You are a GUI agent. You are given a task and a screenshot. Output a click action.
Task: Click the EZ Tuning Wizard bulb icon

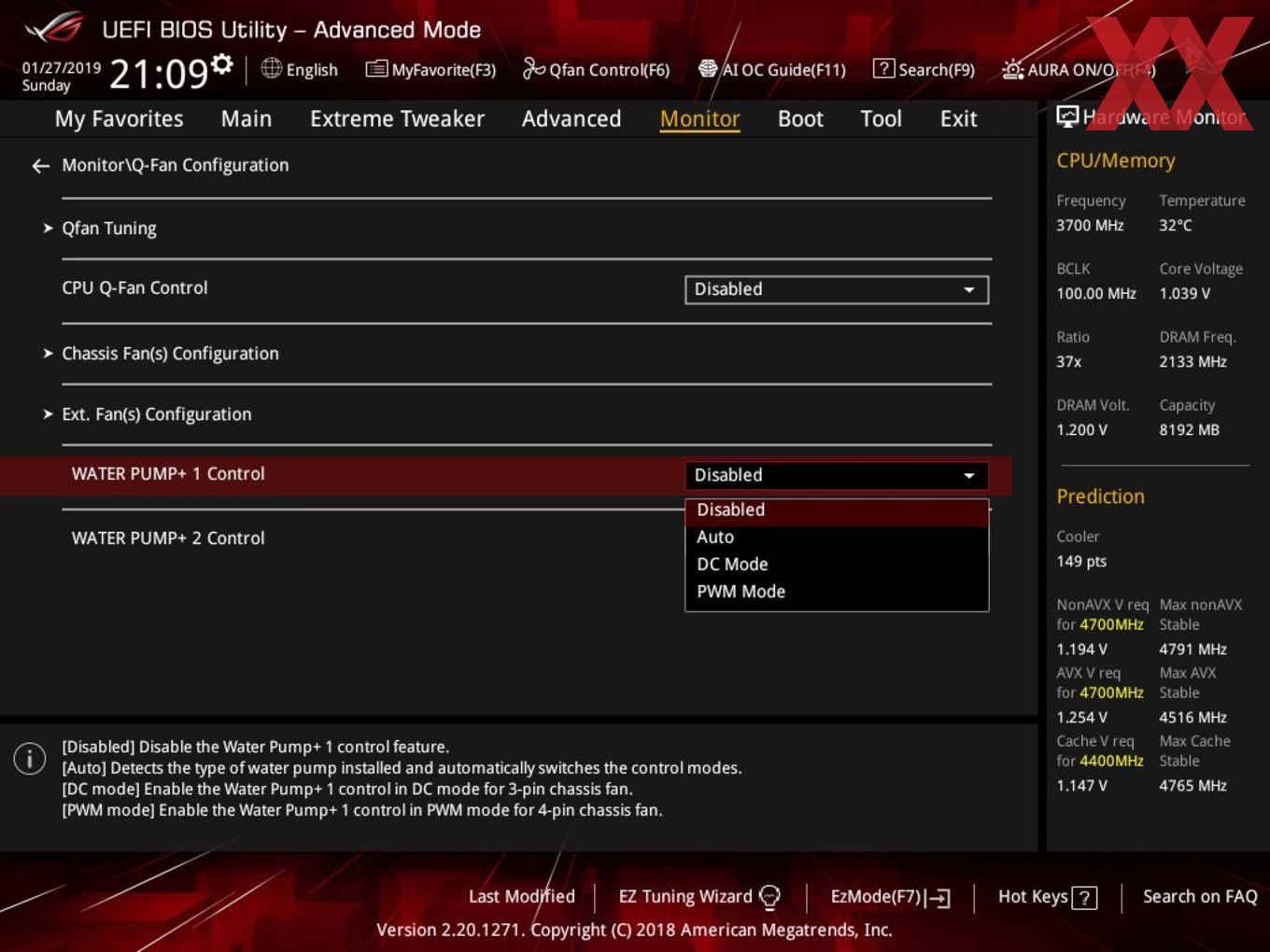click(x=769, y=897)
